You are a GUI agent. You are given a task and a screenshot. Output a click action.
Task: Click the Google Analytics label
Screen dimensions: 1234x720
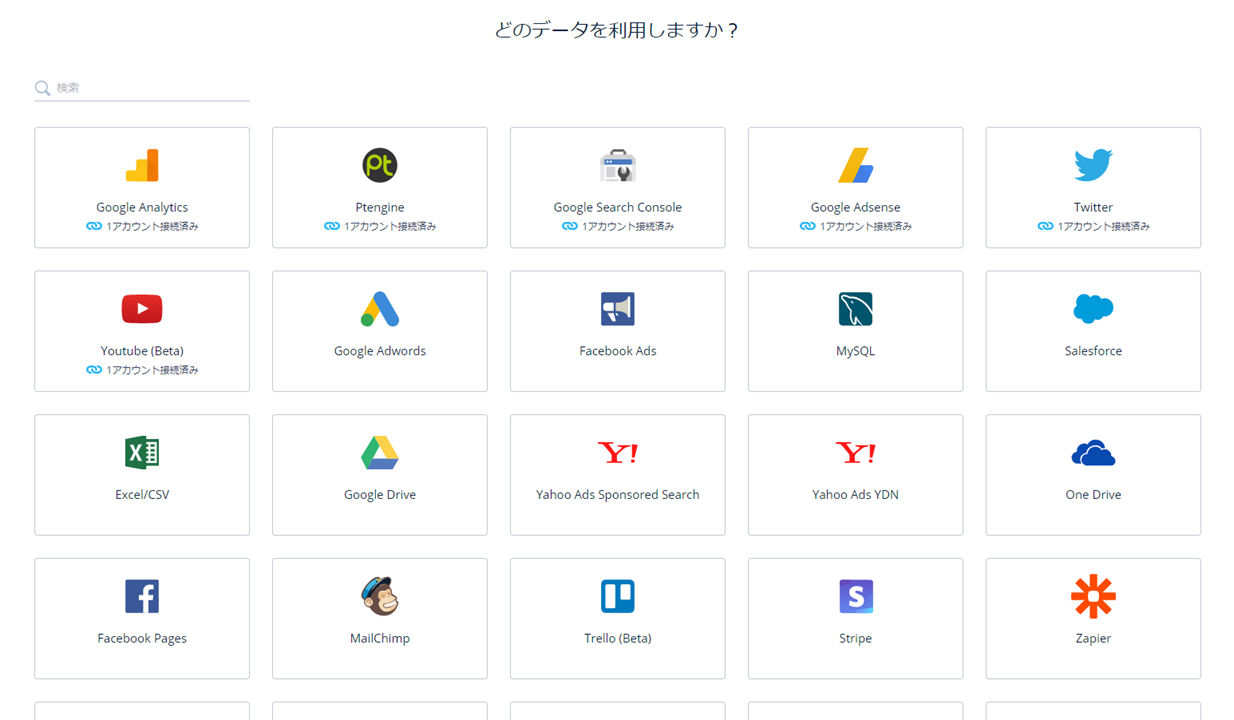tap(142, 208)
